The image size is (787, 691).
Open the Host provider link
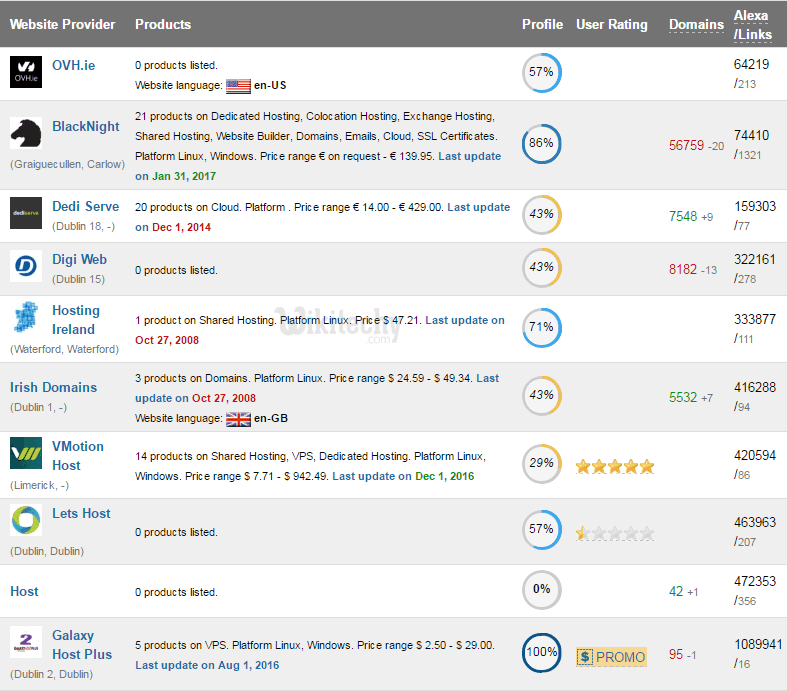(24, 591)
